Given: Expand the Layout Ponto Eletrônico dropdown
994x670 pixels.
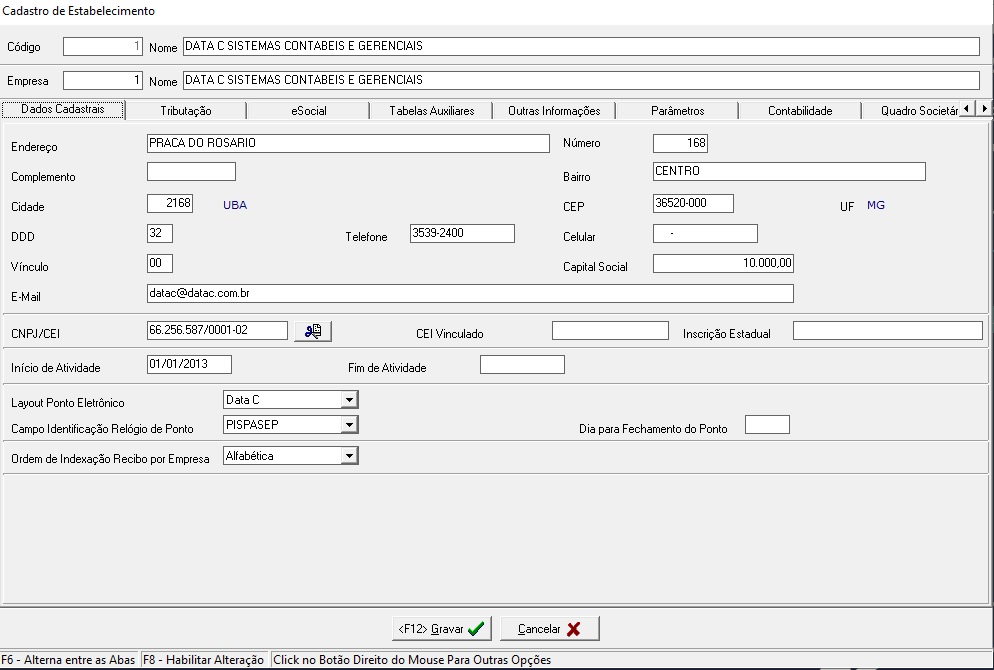Looking at the screenshot, I should click(x=349, y=400).
